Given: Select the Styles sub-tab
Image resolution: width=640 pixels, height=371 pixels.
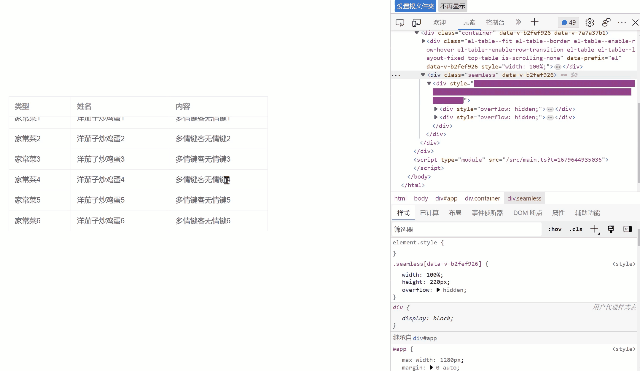Looking at the screenshot, I should (x=403, y=213).
